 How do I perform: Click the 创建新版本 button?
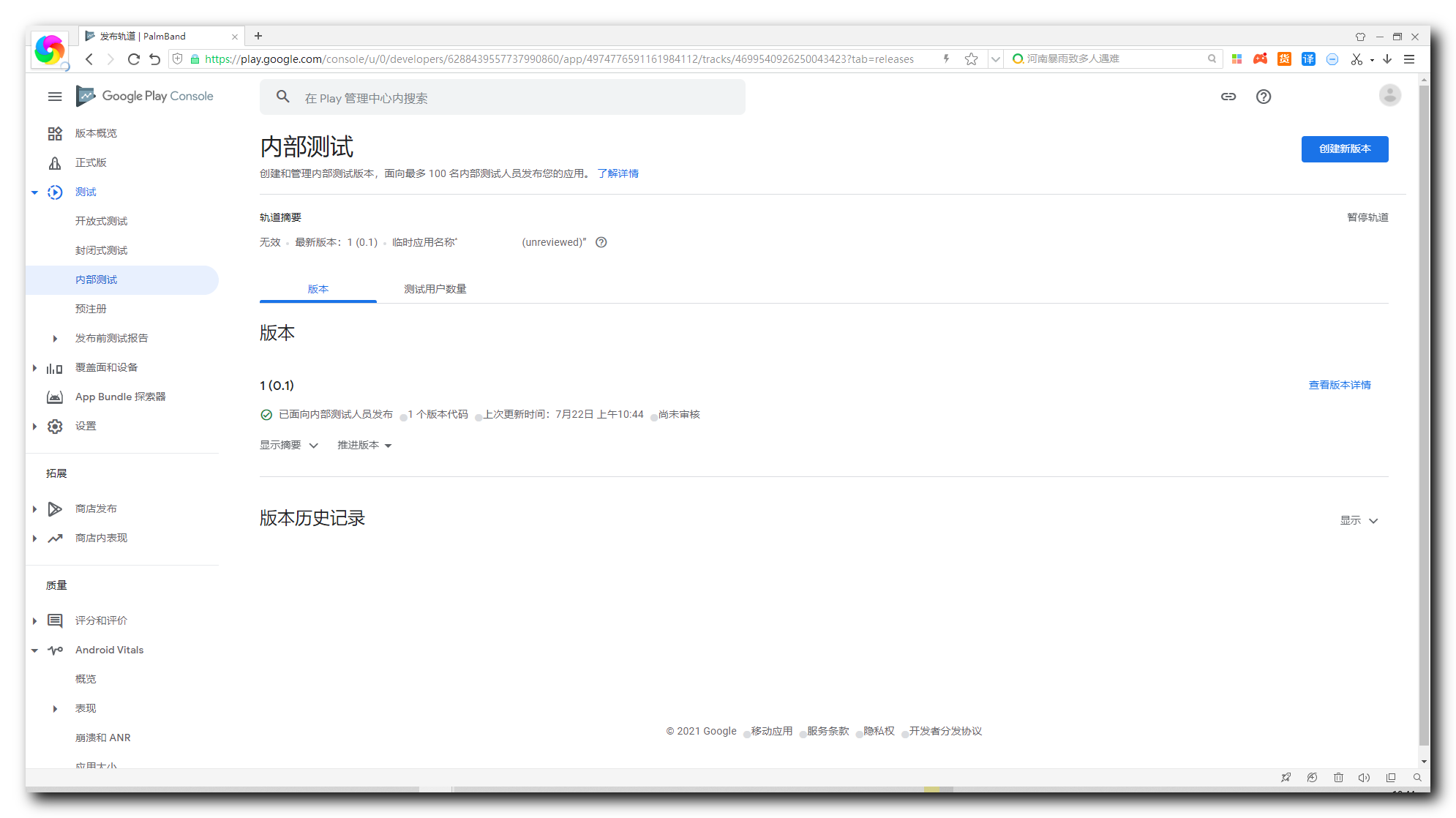(1344, 149)
